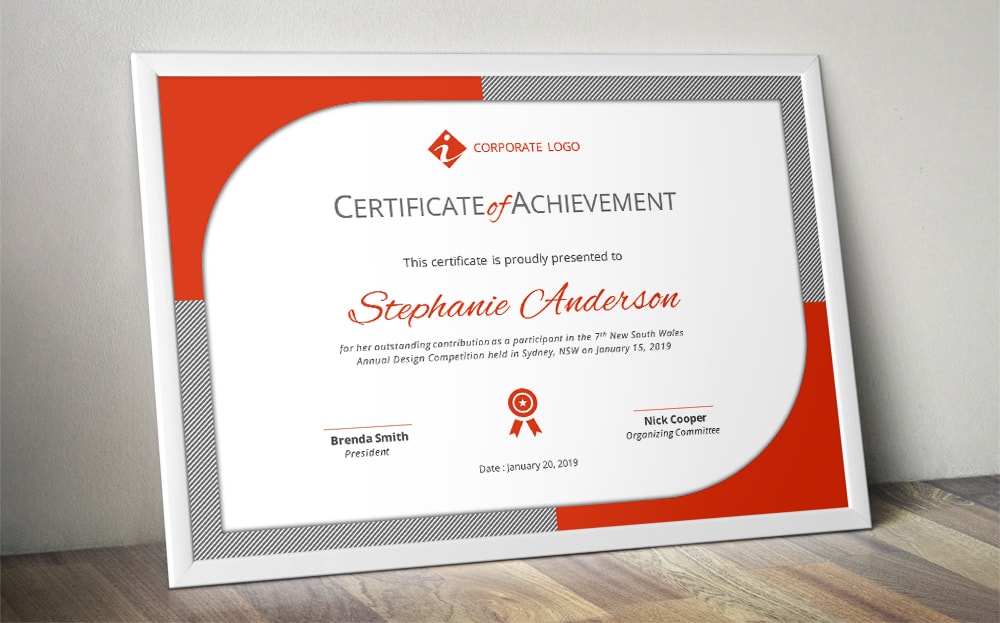Click the word "Achievement" in the title
The image size is (1000, 623).
[x=595, y=202]
